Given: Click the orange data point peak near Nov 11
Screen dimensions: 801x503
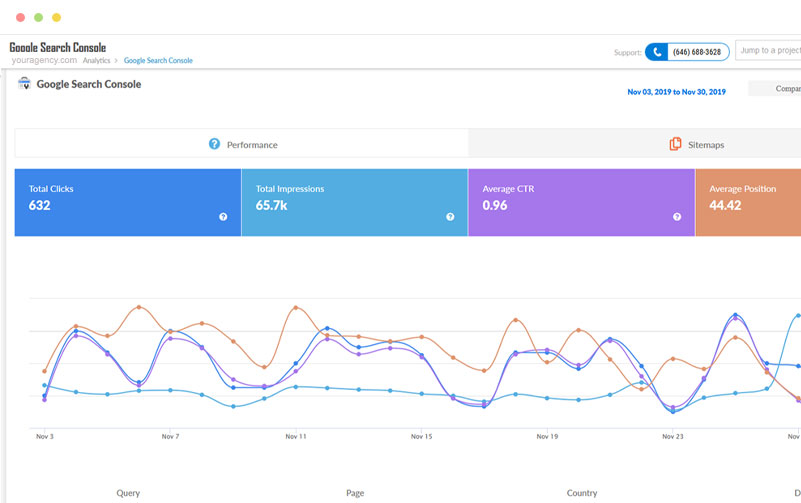Looking at the screenshot, I should point(296,307).
